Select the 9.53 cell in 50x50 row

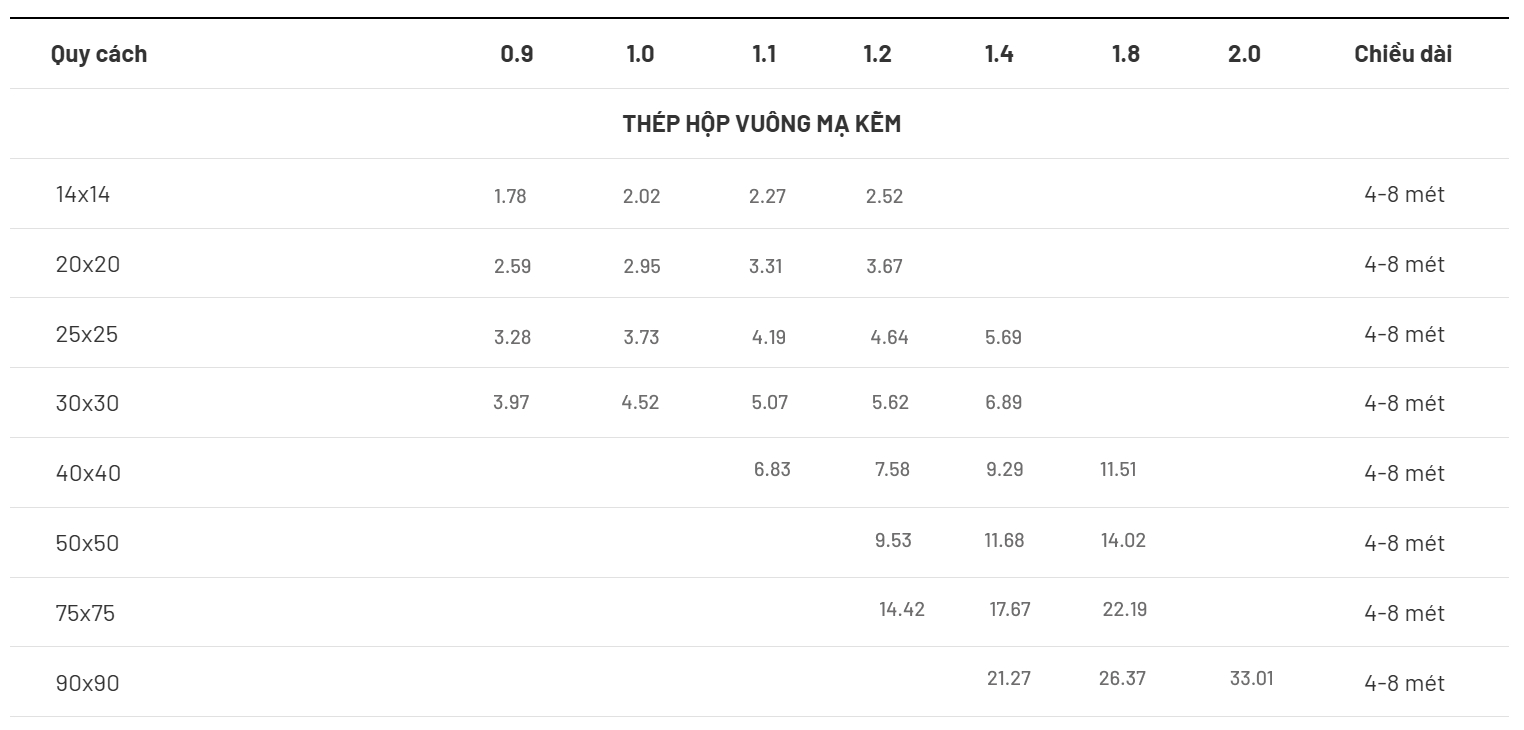tap(893, 541)
